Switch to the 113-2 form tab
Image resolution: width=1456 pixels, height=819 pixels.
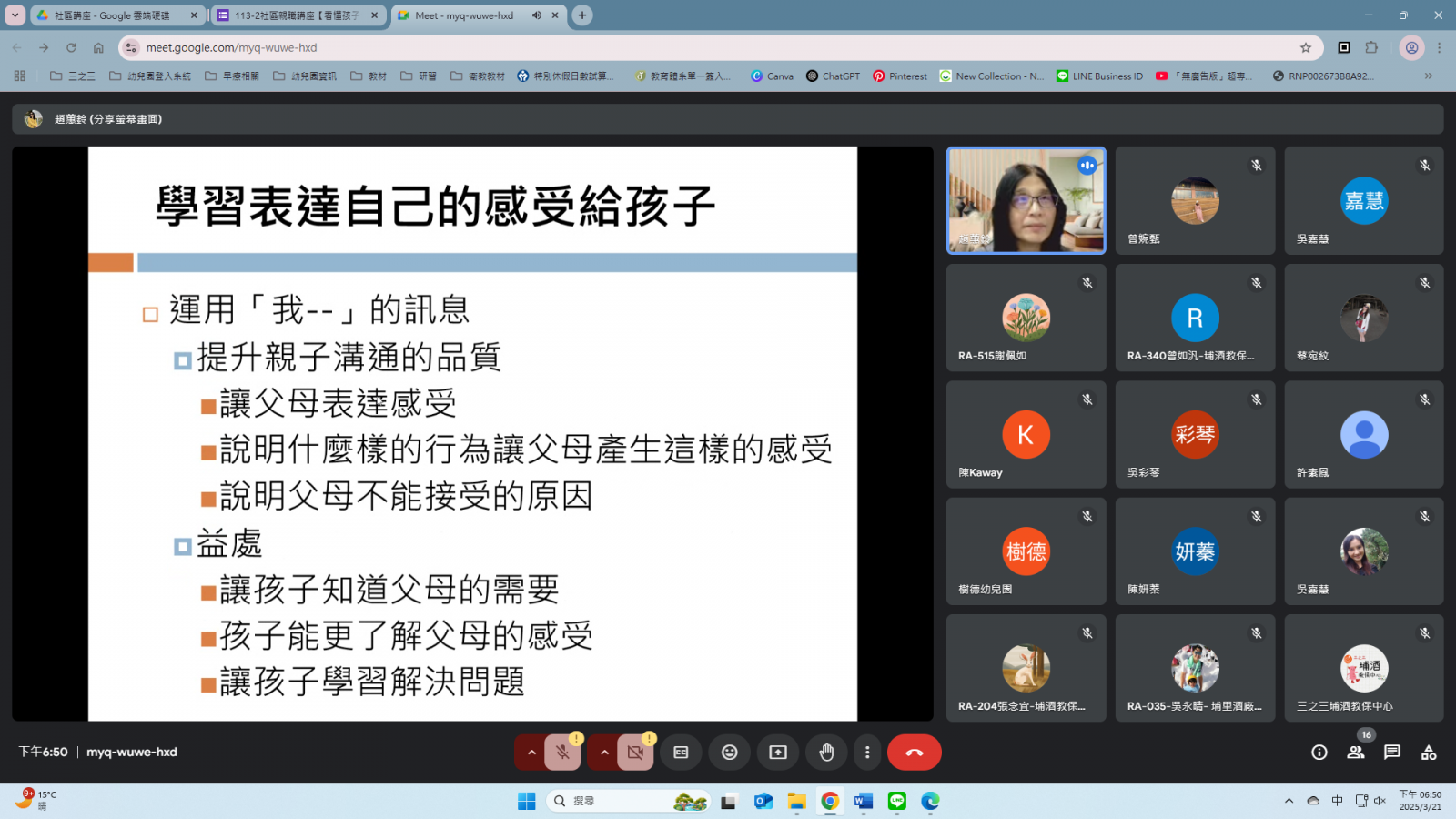click(x=296, y=15)
